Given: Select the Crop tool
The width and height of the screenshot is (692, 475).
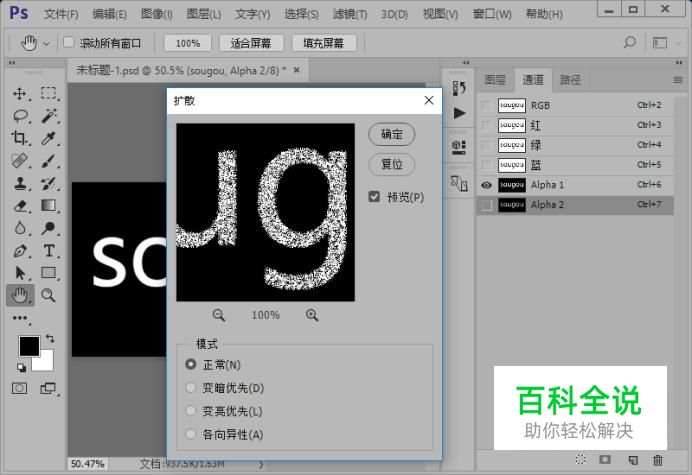Looking at the screenshot, I should (x=19, y=138).
